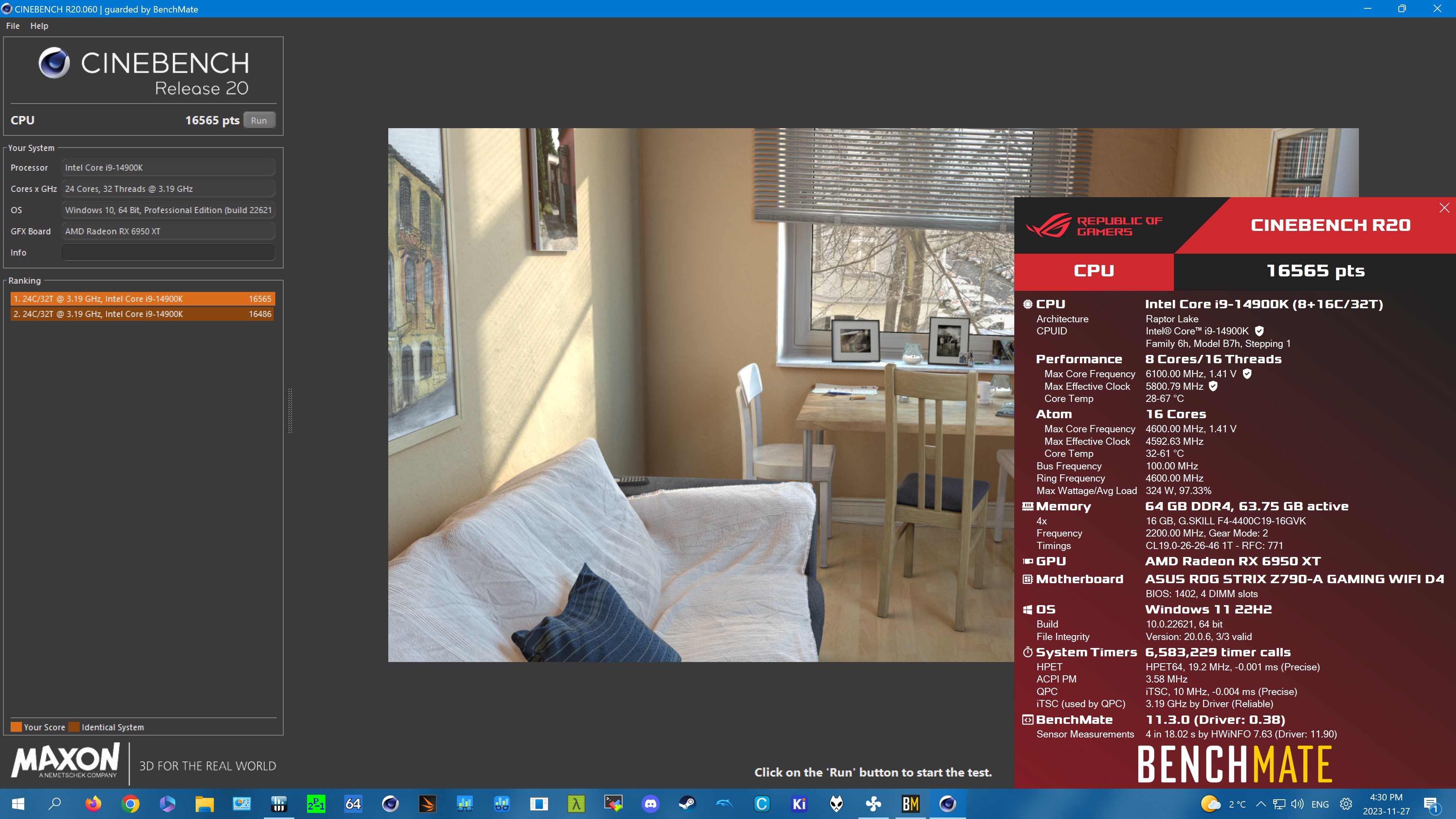1456x819 pixels.
Task: Select ranking row 2 with score 16486
Action: [x=143, y=314]
